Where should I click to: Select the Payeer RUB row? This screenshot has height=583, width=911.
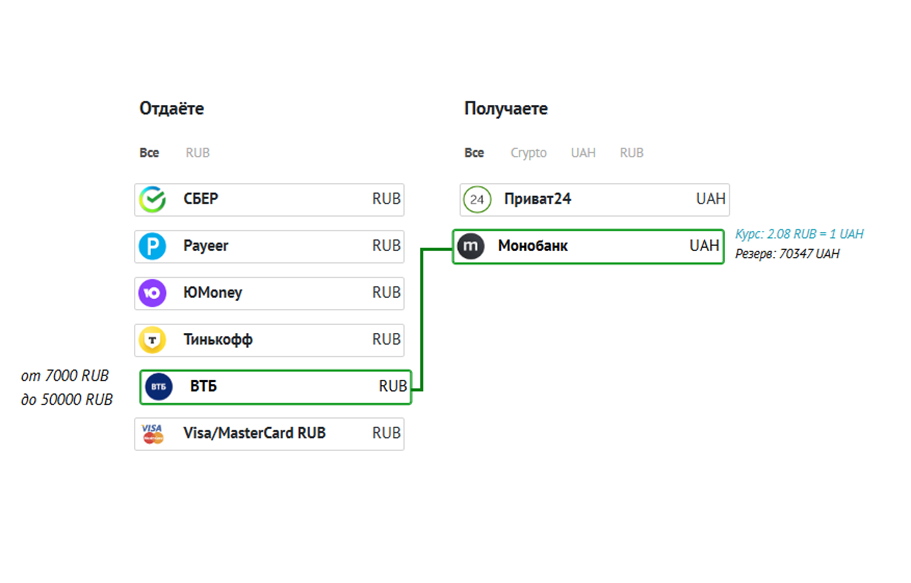click(270, 246)
